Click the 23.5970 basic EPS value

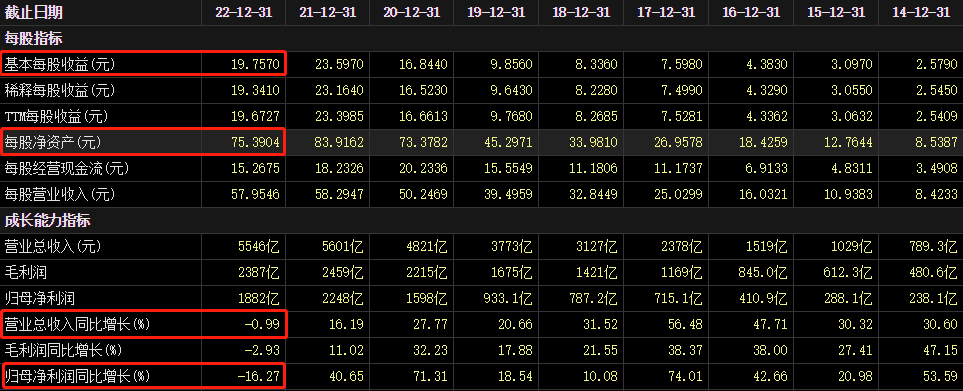[339, 64]
